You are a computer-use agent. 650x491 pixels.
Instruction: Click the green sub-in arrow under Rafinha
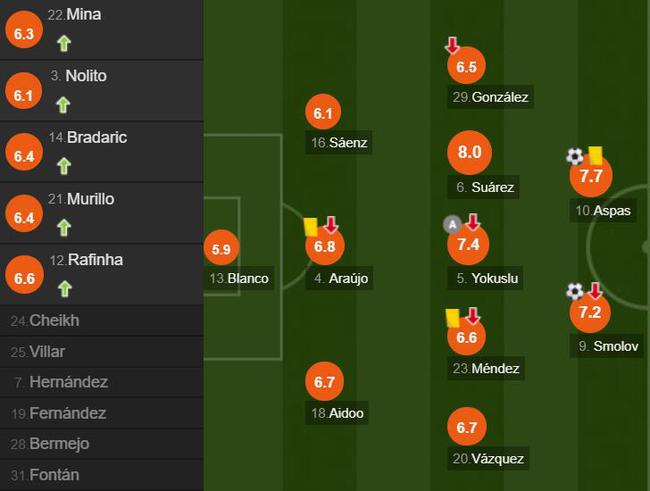pos(64,288)
